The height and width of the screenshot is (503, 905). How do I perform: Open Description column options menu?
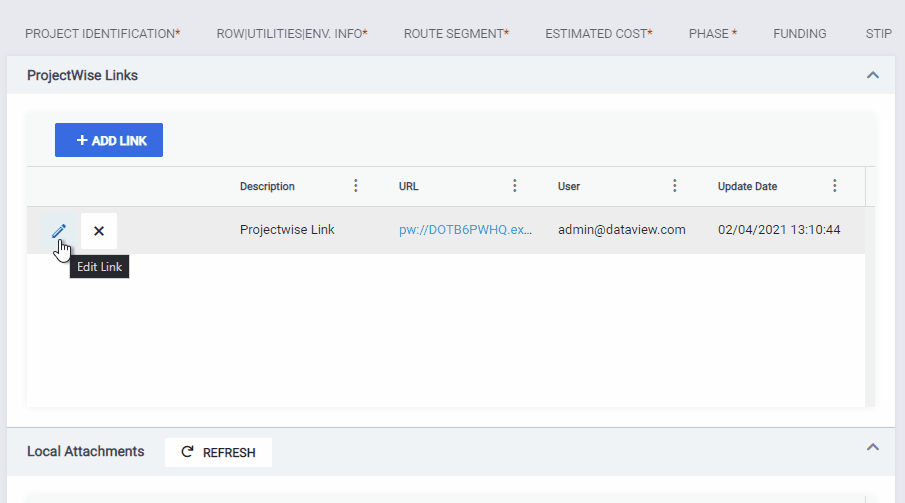356,186
